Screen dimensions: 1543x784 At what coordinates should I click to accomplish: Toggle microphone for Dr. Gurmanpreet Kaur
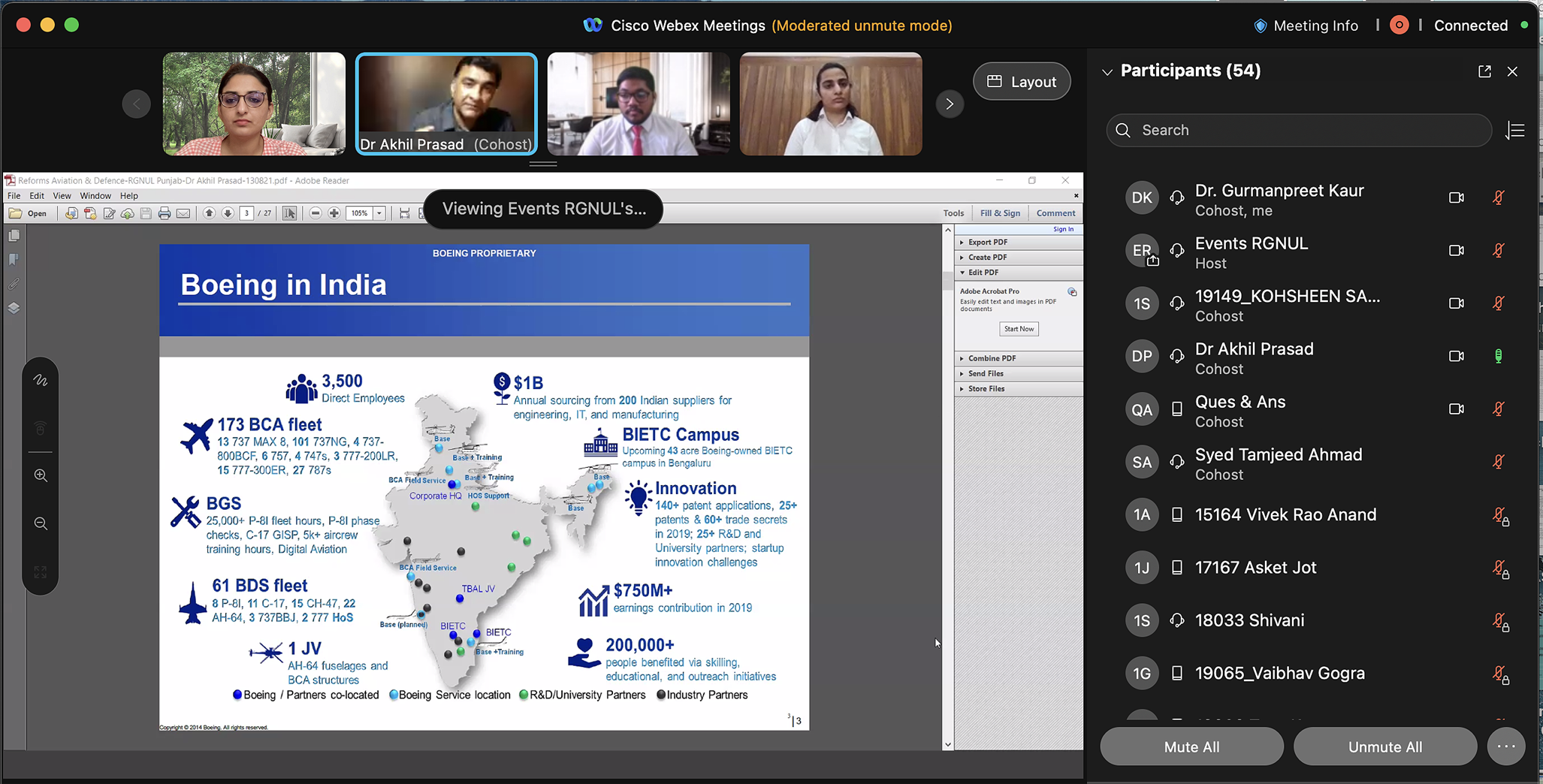(x=1498, y=198)
